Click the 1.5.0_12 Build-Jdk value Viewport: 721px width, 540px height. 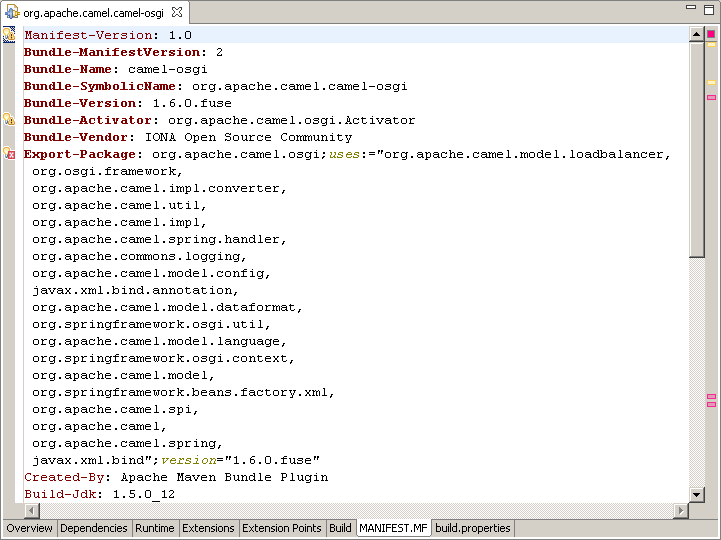pos(144,494)
